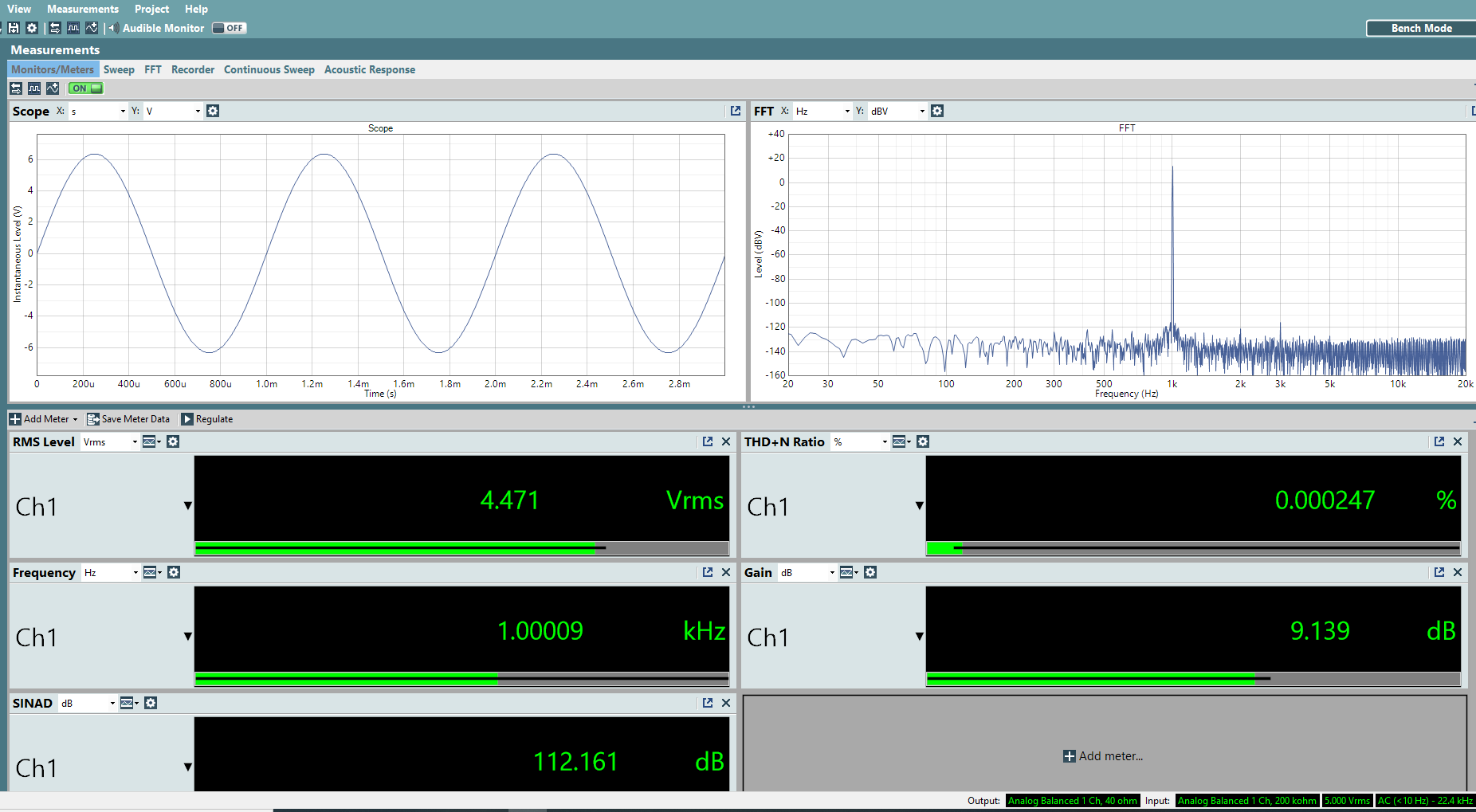Close the SINAD meter

726,703
